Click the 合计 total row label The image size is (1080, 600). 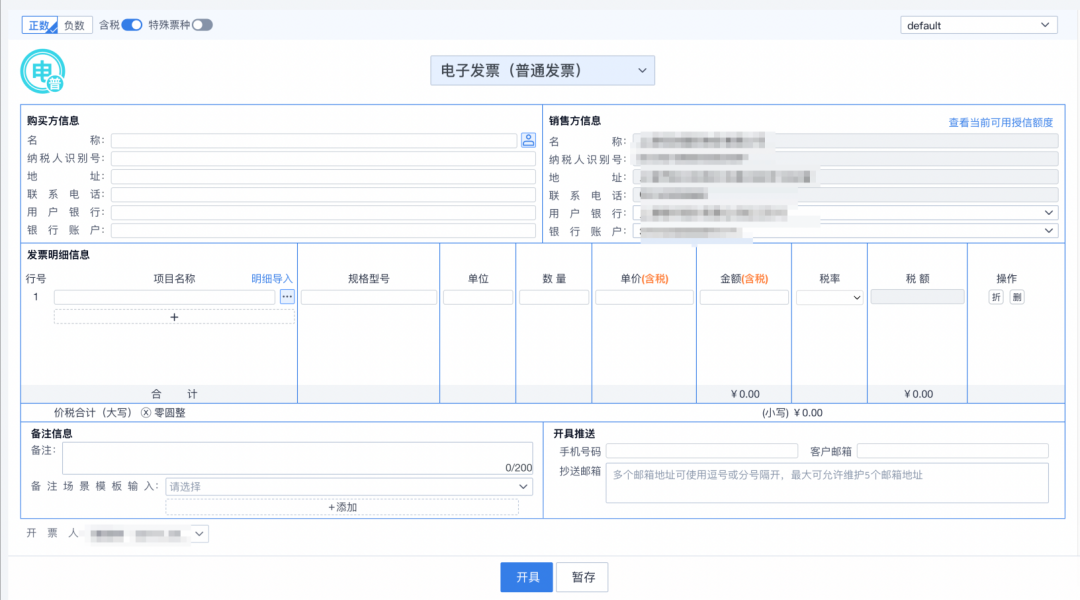(174, 394)
